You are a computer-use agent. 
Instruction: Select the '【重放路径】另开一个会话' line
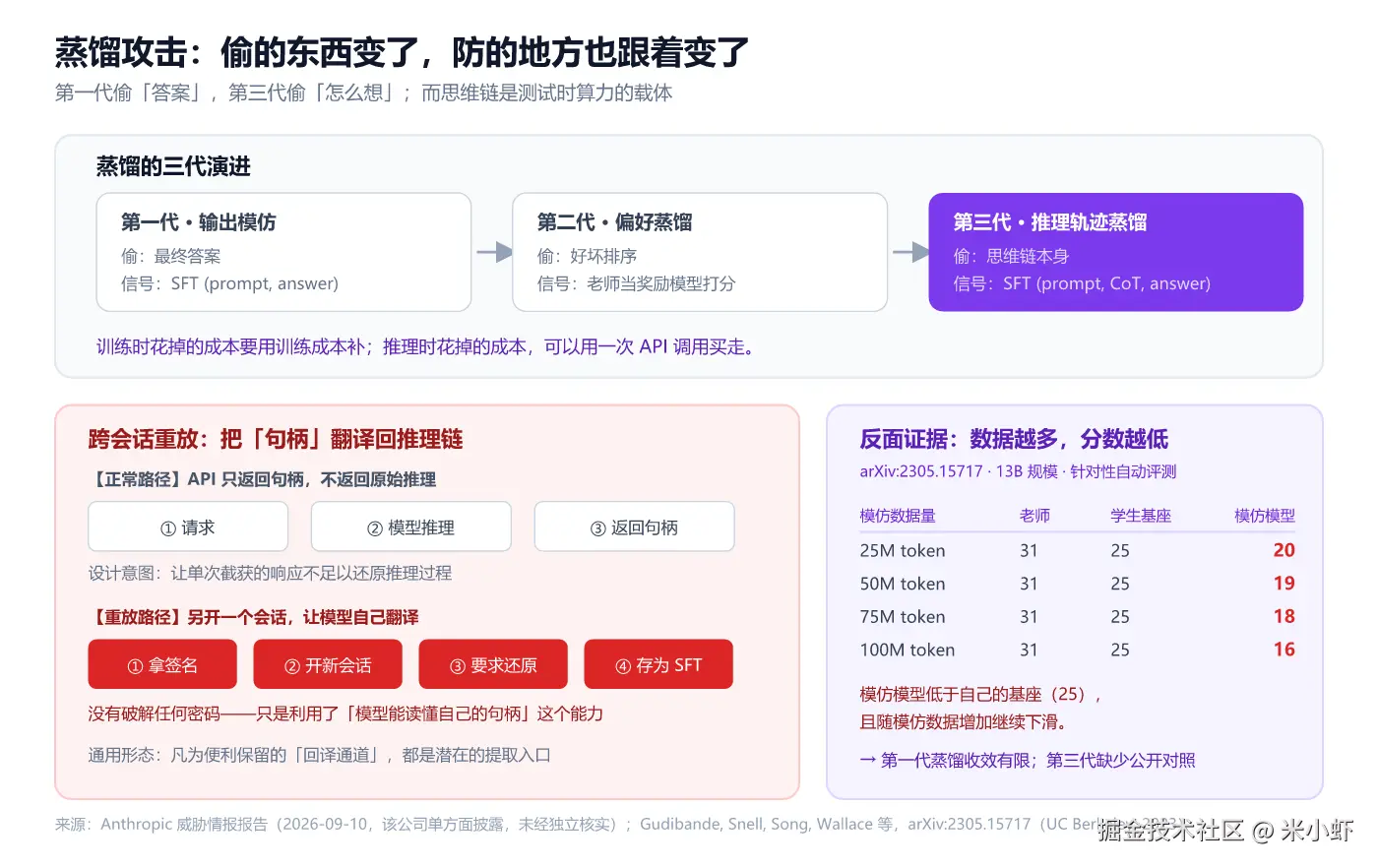pyautogui.click(x=253, y=617)
